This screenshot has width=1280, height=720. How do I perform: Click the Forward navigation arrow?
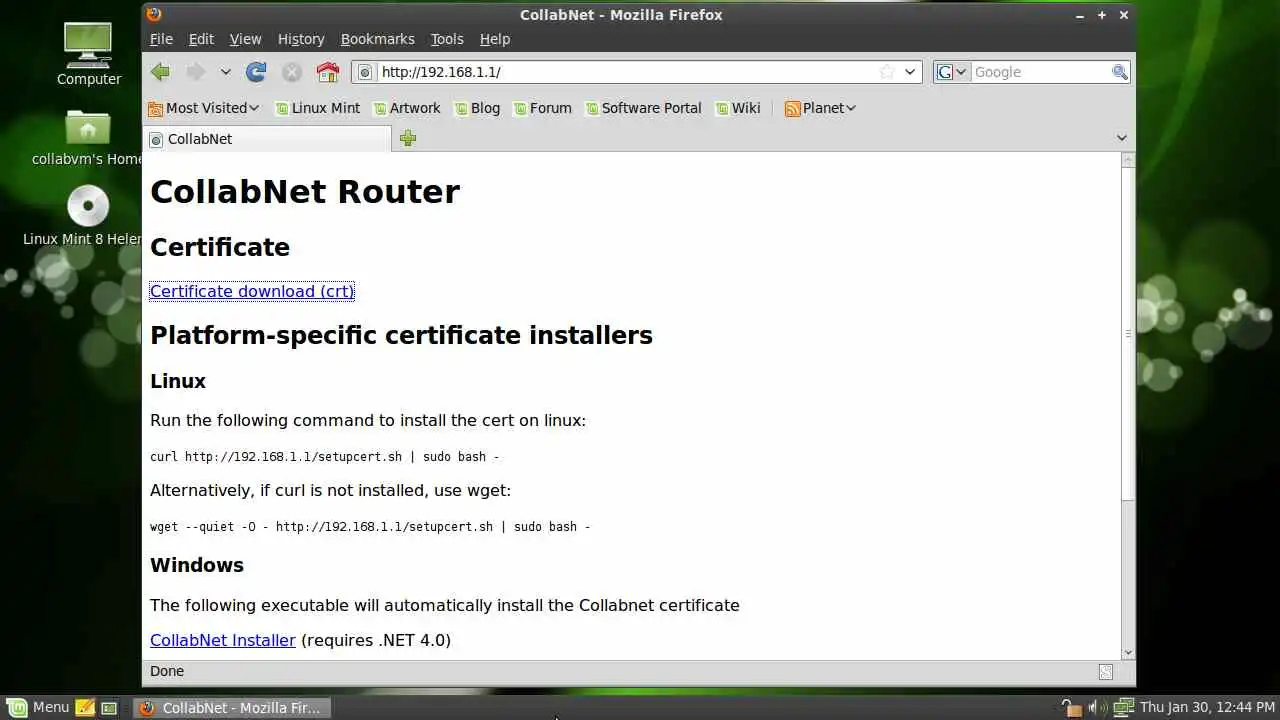tap(196, 72)
